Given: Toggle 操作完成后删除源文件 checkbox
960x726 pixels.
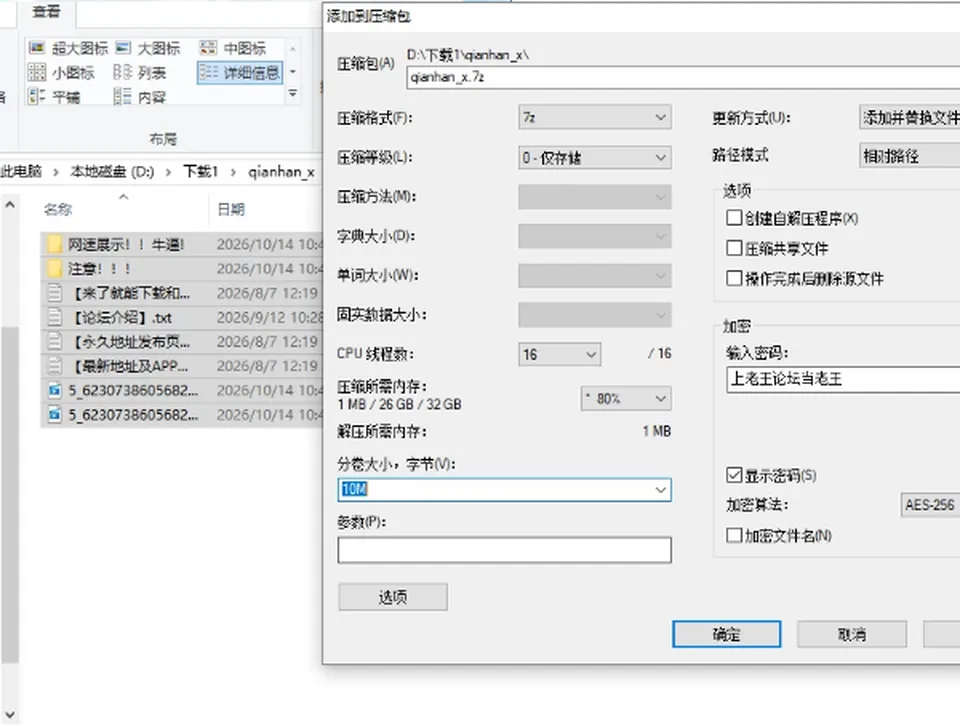Looking at the screenshot, I should click(734, 279).
